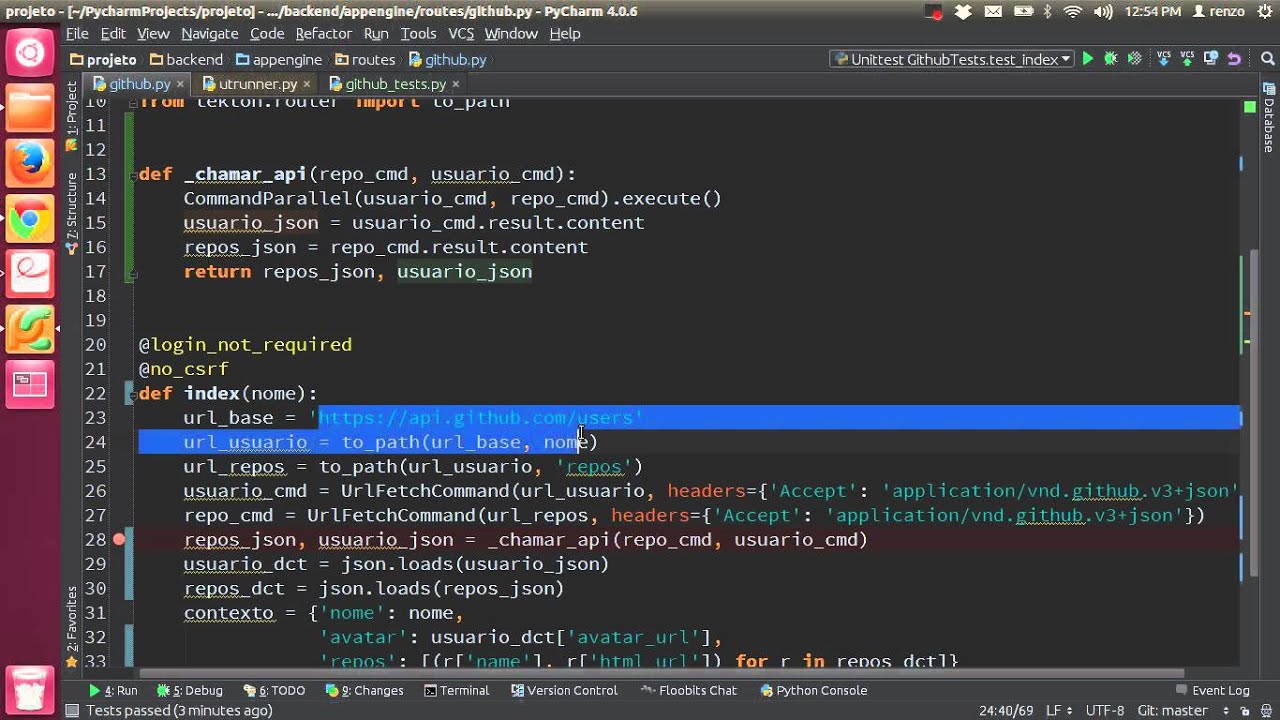Click the green inspection status square
Screen dimensions: 1280x720
pos(1250,106)
